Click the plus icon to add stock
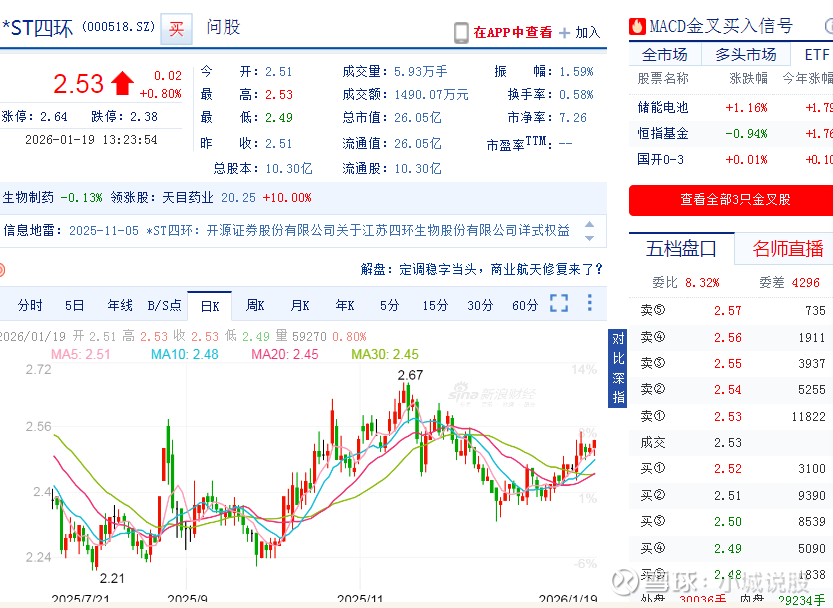The height and width of the screenshot is (608, 833). coord(565,33)
